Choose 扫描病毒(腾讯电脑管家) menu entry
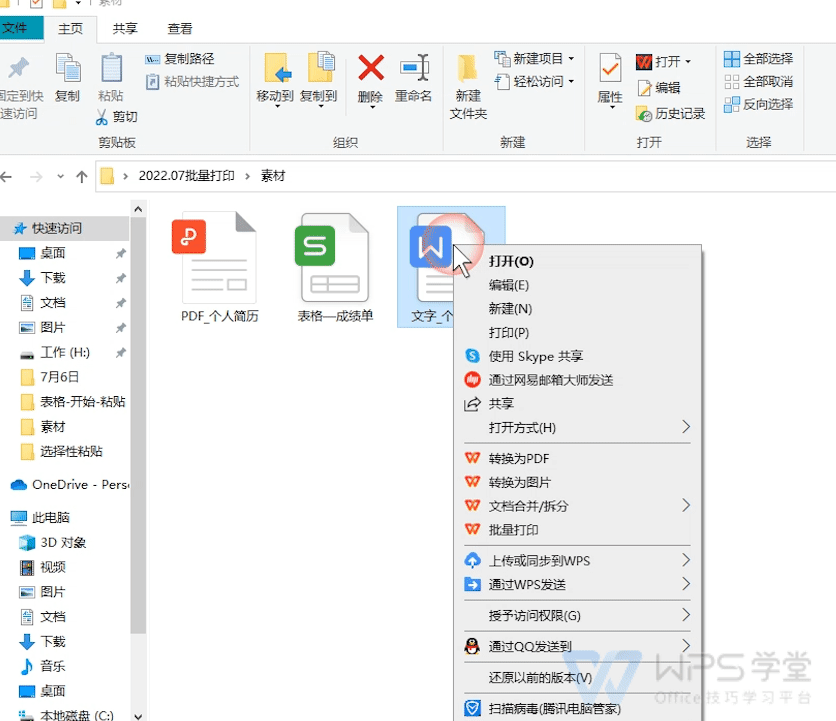Viewport: 836px width, 721px height. pos(577,709)
